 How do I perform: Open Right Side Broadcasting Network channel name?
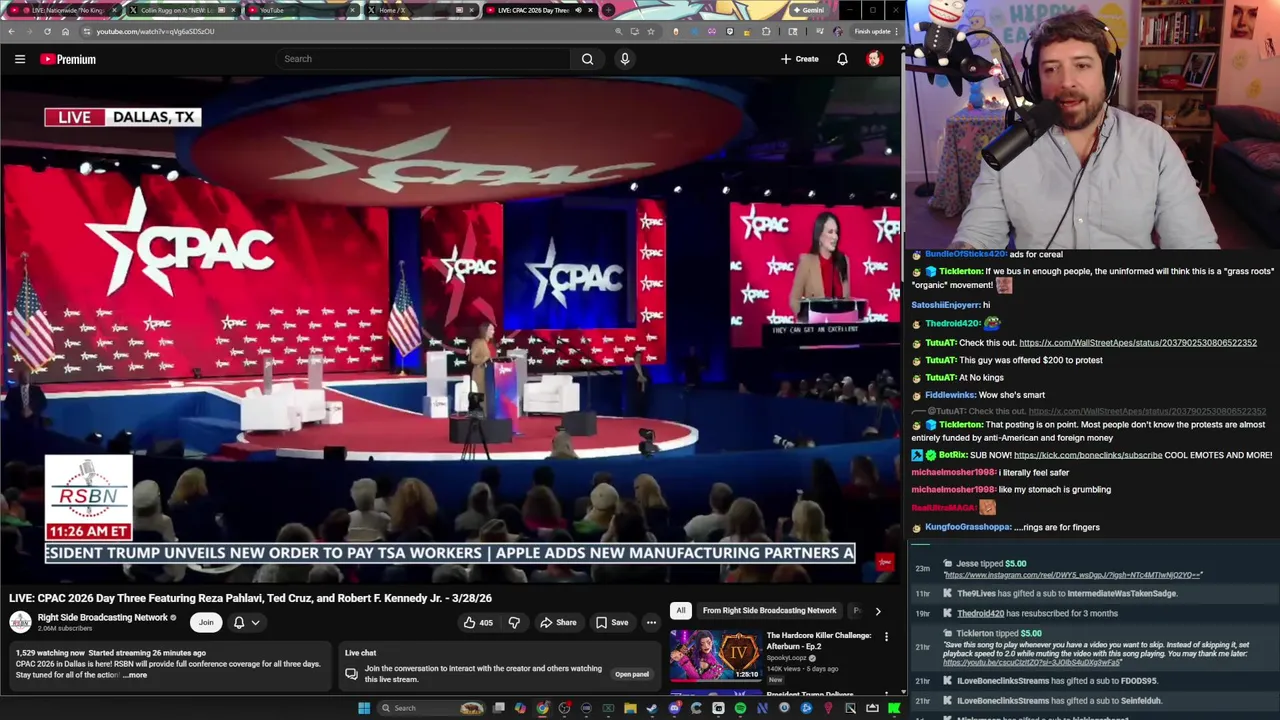pos(102,617)
